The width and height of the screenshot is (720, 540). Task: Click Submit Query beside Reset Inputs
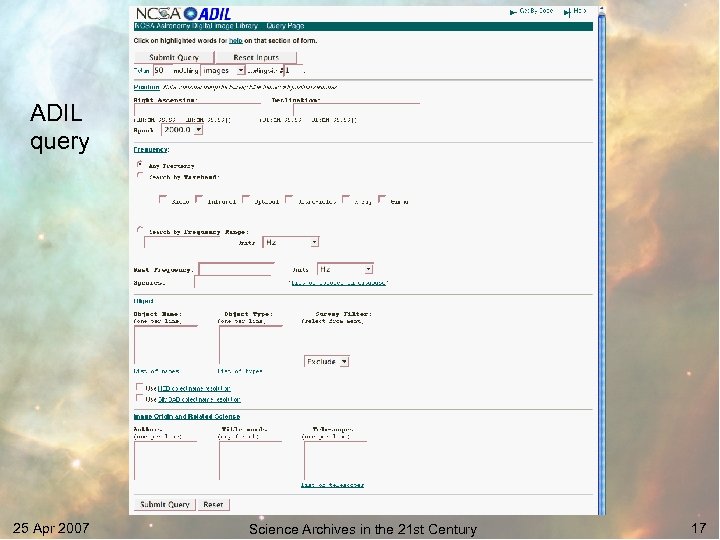174,57
